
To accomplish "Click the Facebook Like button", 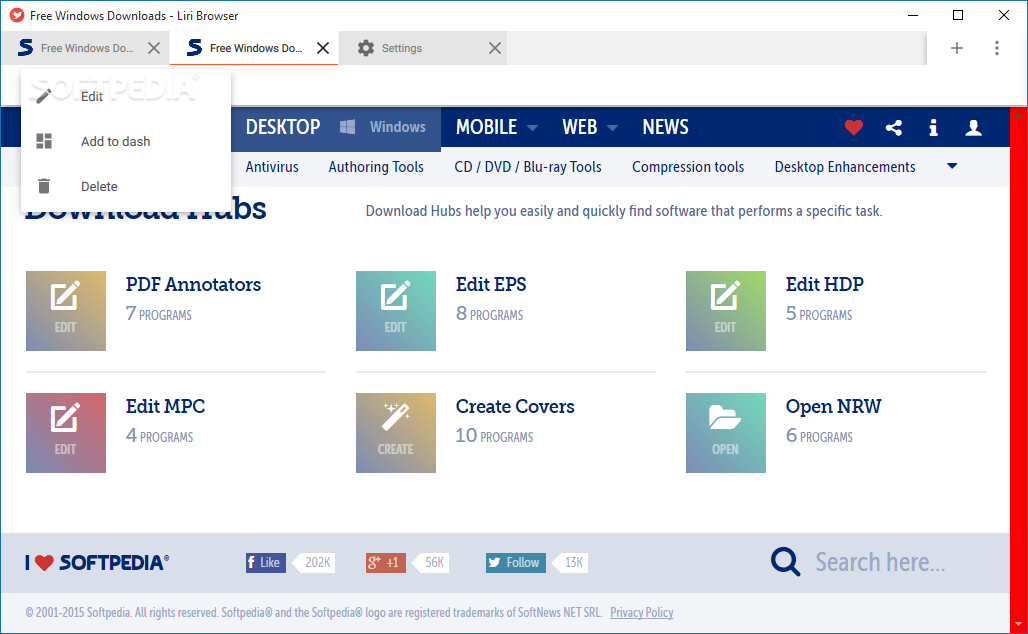I will pyautogui.click(x=266, y=563).
